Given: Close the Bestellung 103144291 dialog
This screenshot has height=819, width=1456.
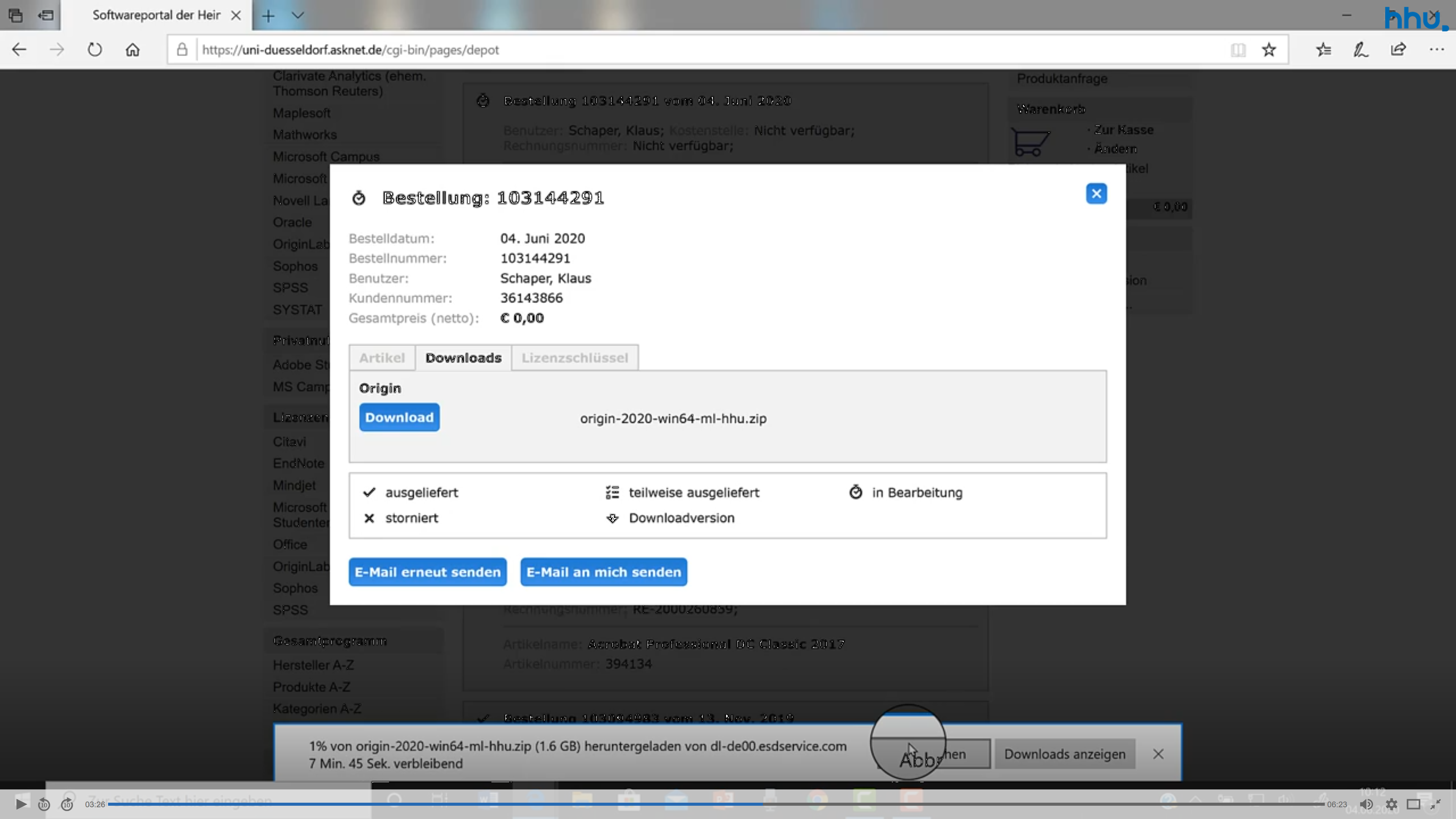Looking at the screenshot, I should coord(1096,194).
